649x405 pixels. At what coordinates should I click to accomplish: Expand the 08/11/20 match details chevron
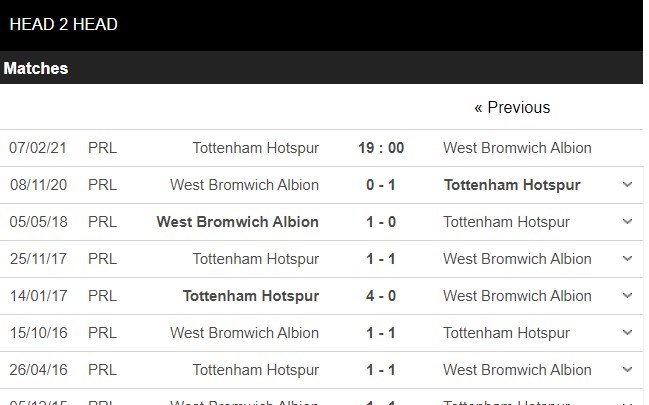coord(627,185)
